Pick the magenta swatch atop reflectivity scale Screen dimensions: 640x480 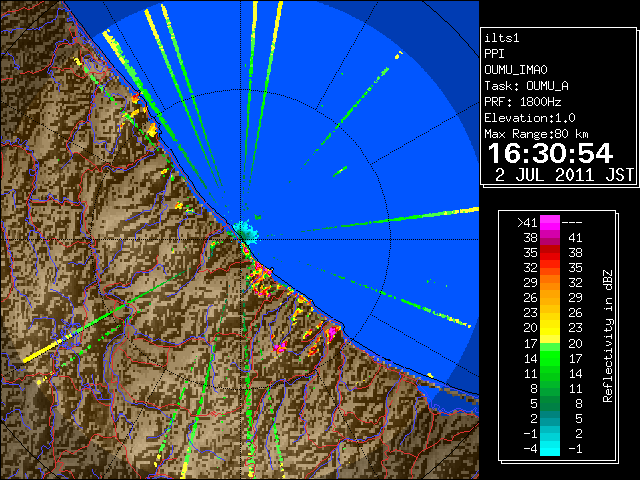click(550, 223)
